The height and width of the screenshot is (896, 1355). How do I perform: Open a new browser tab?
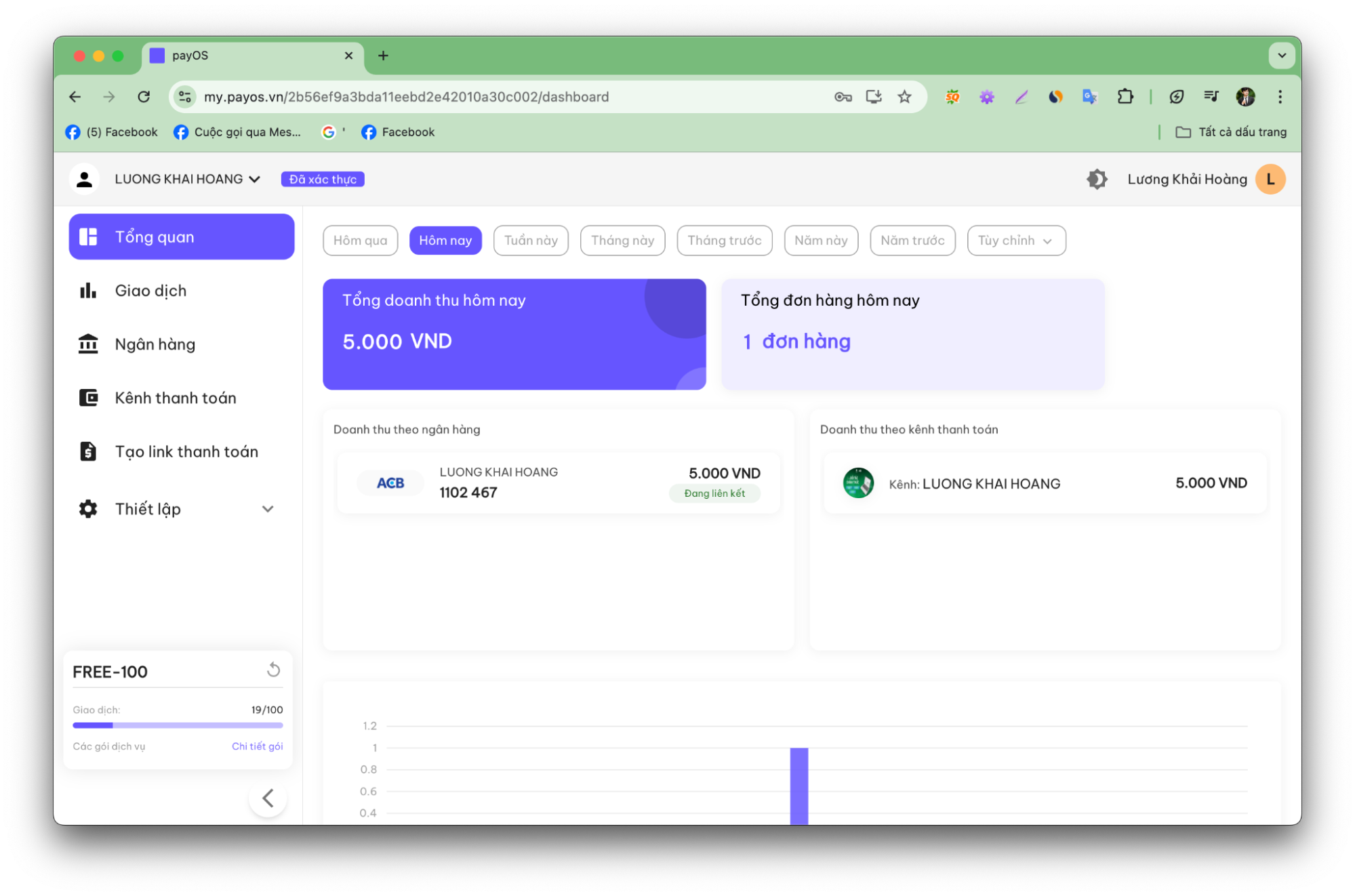(383, 56)
